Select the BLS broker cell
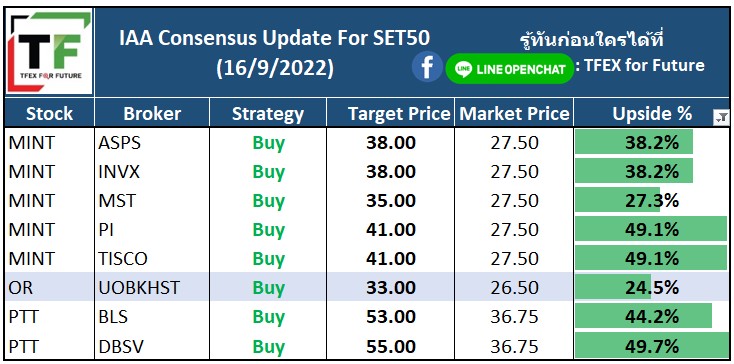734x364 pixels. coord(152,317)
